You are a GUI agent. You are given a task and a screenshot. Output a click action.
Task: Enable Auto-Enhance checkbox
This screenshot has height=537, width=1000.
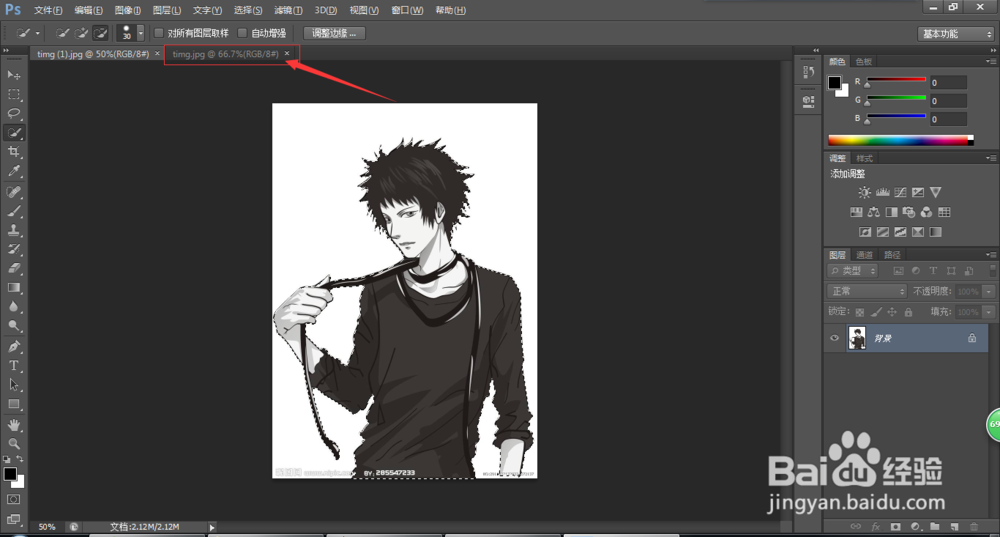click(242, 33)
